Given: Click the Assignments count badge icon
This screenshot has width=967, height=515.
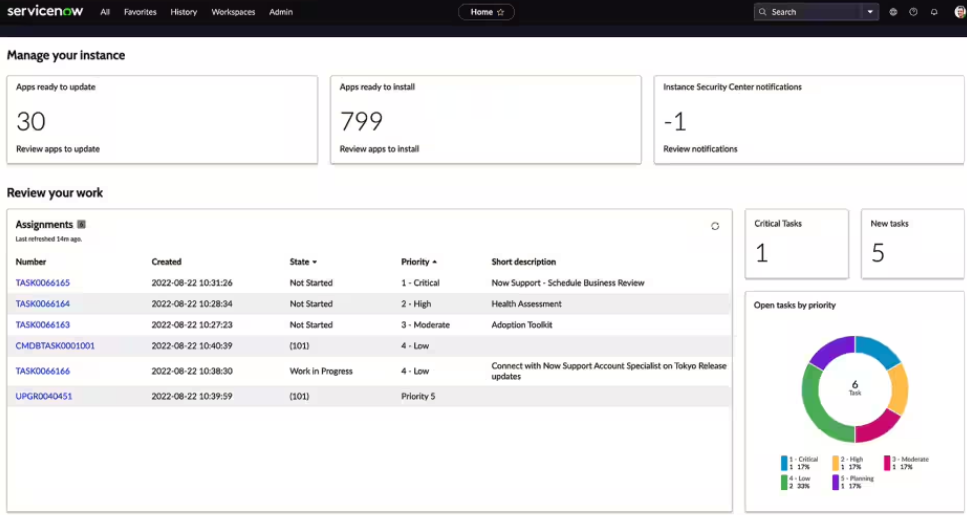Looking at the screenshot, I should click(81, 225).
